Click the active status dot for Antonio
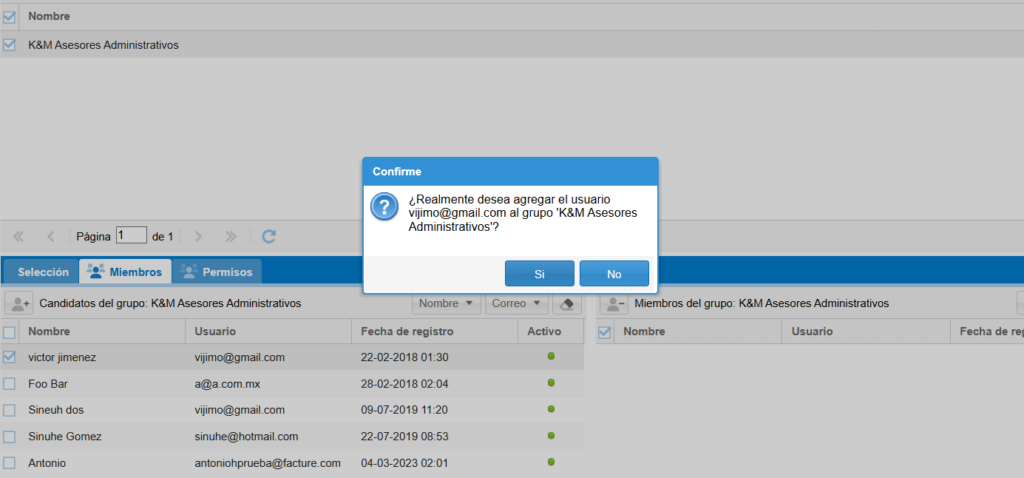This screenshot has height=478, width=1024. coord(551,462)
